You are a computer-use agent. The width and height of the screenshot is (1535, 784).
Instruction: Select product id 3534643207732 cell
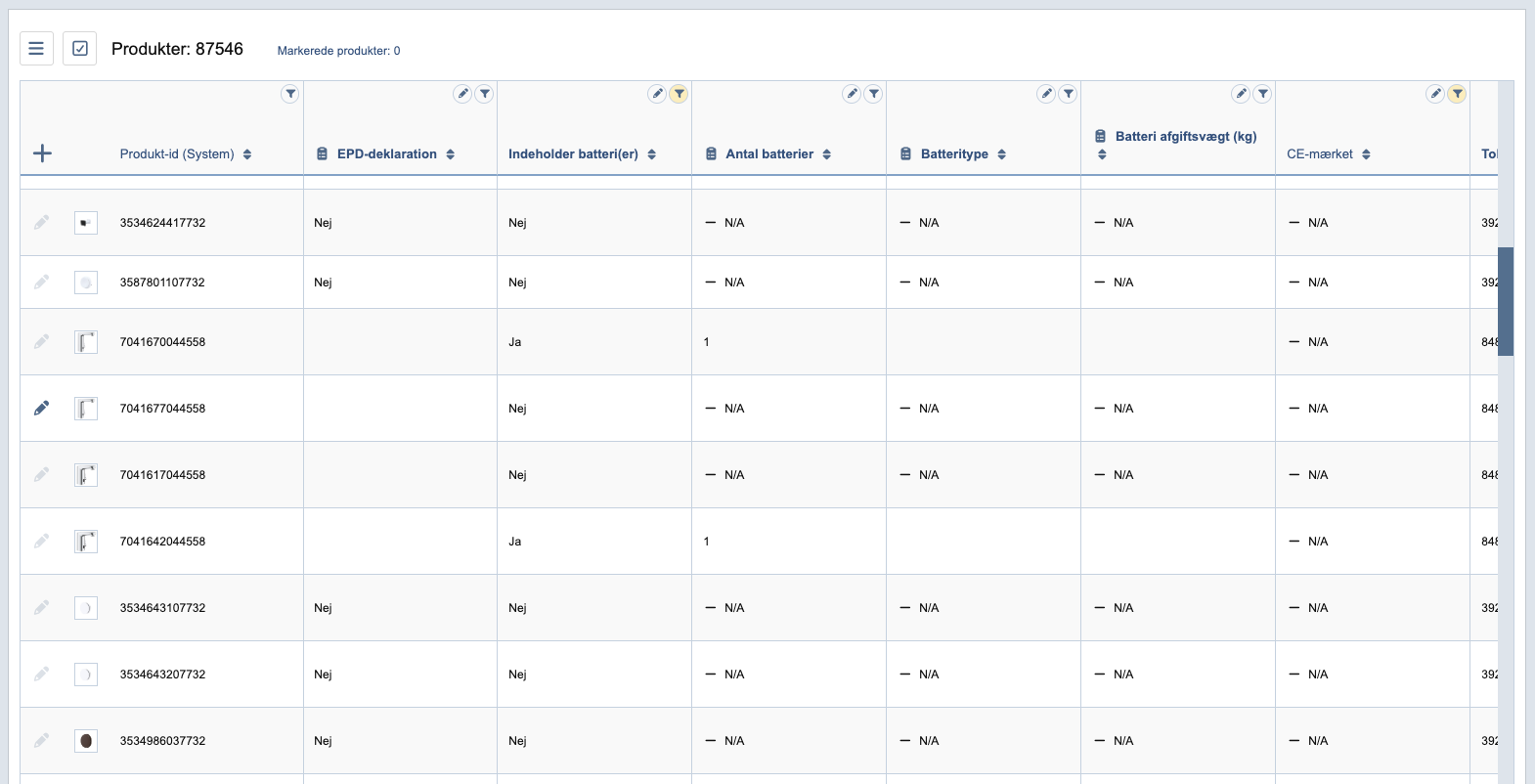point(162,675)
